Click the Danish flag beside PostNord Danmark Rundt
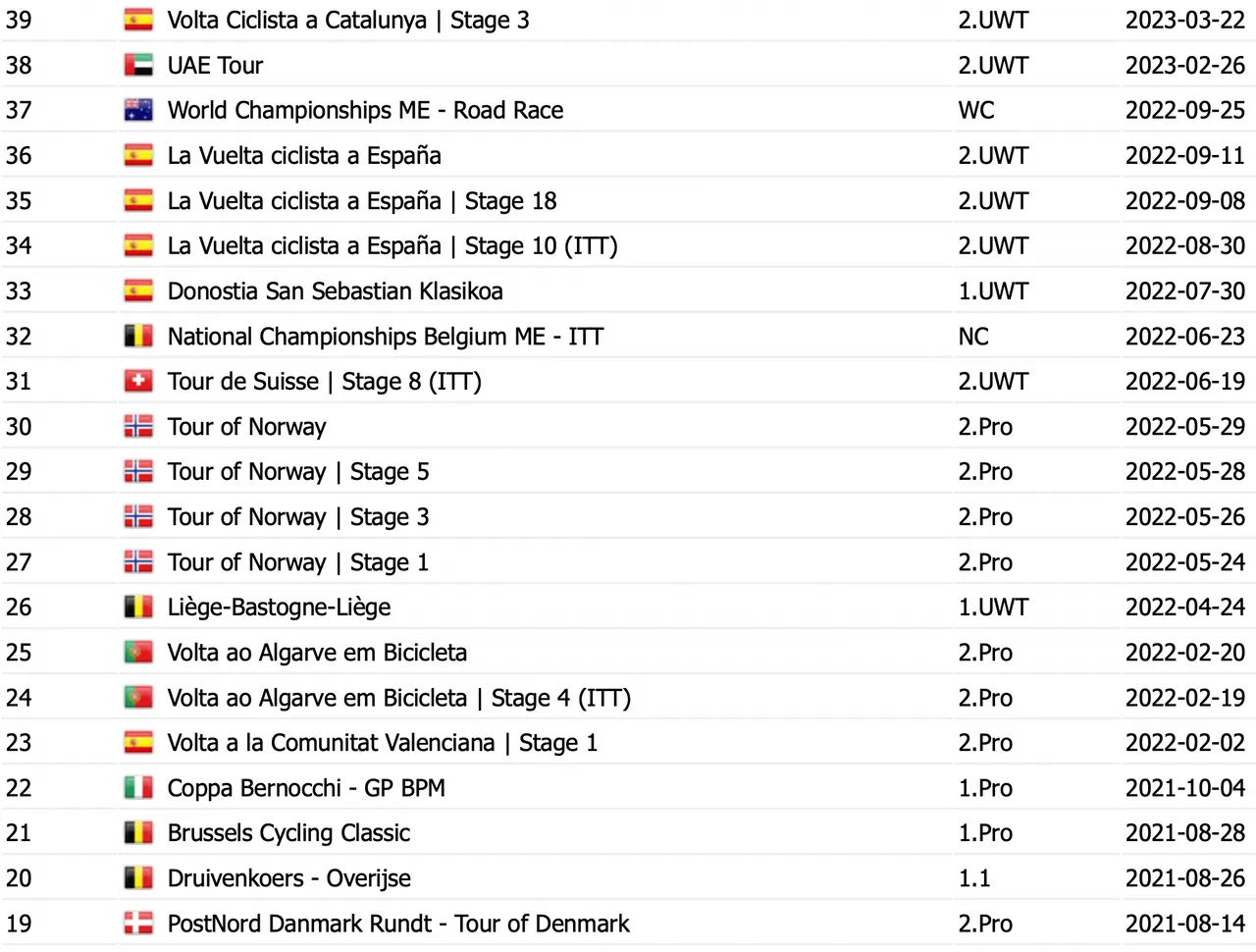 [138, 924]
